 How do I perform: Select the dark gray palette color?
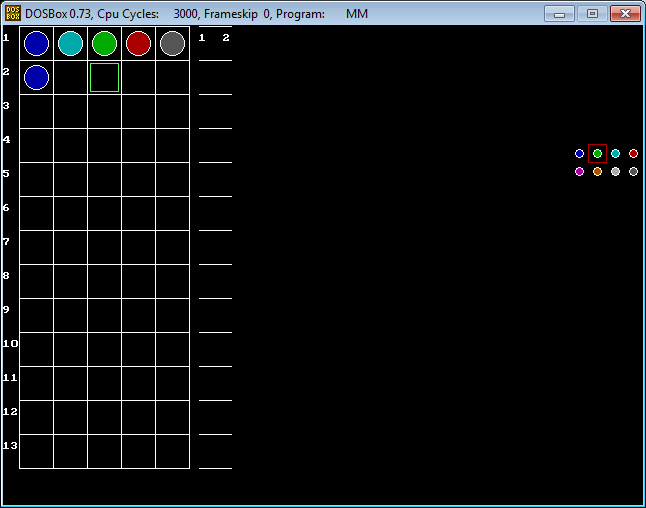633,172
